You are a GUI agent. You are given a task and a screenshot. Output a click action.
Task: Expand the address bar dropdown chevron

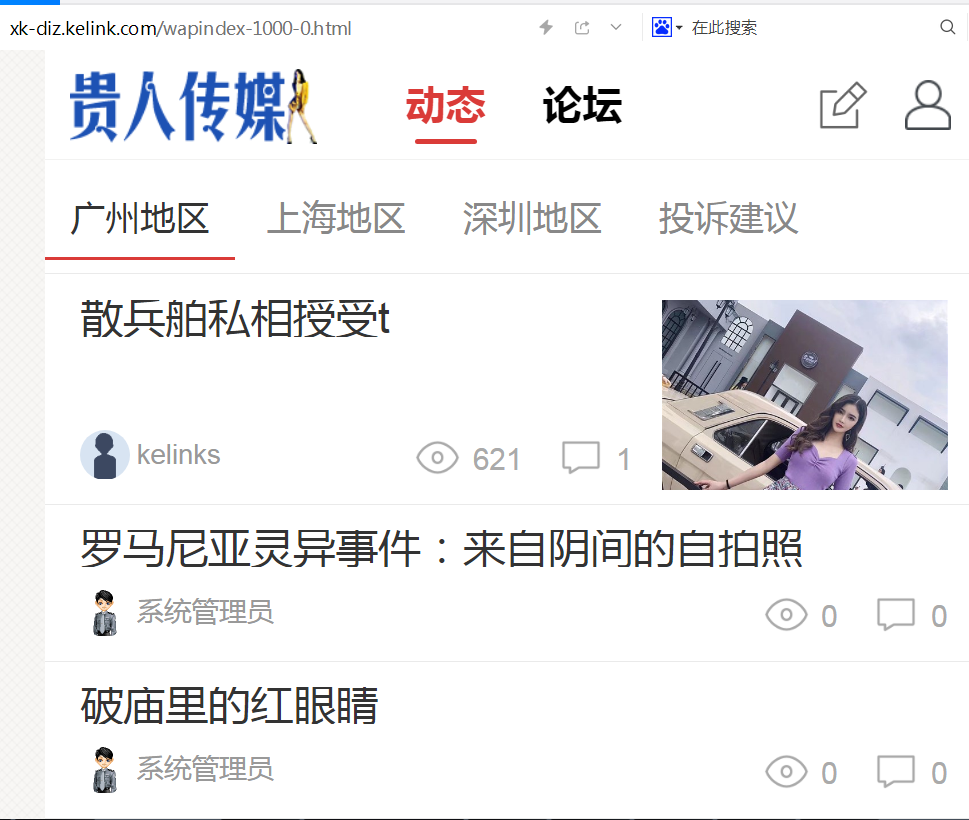[616, 27]
